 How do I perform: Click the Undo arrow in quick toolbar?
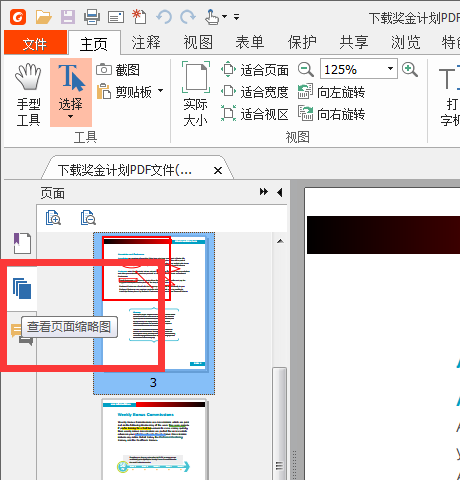click(164, 17)
